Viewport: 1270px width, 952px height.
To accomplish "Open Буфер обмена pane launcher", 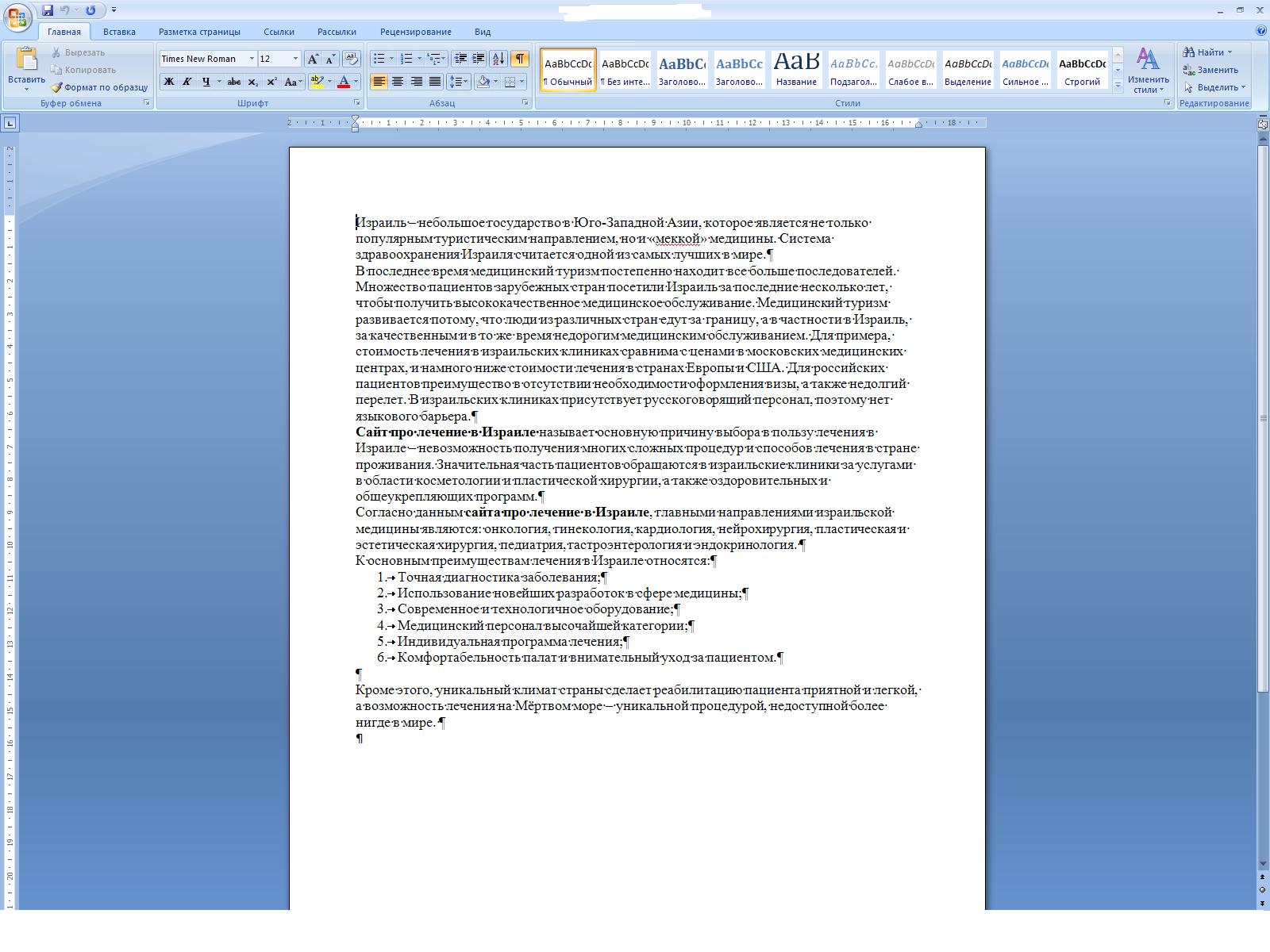I will (147, 103).
